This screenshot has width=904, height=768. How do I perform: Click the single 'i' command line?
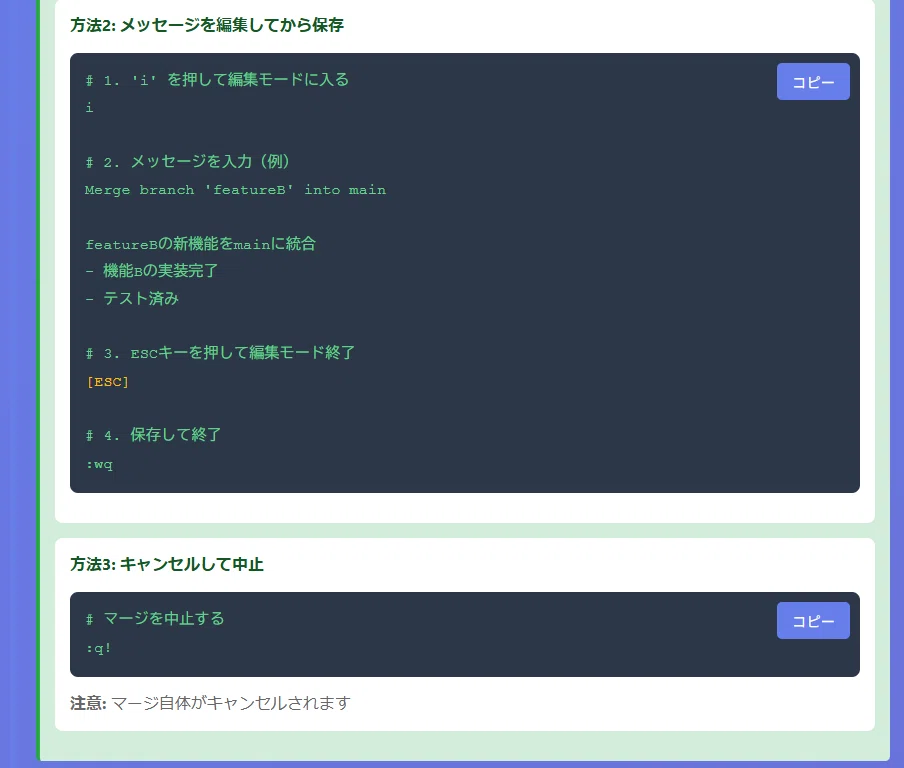(89, 108)
